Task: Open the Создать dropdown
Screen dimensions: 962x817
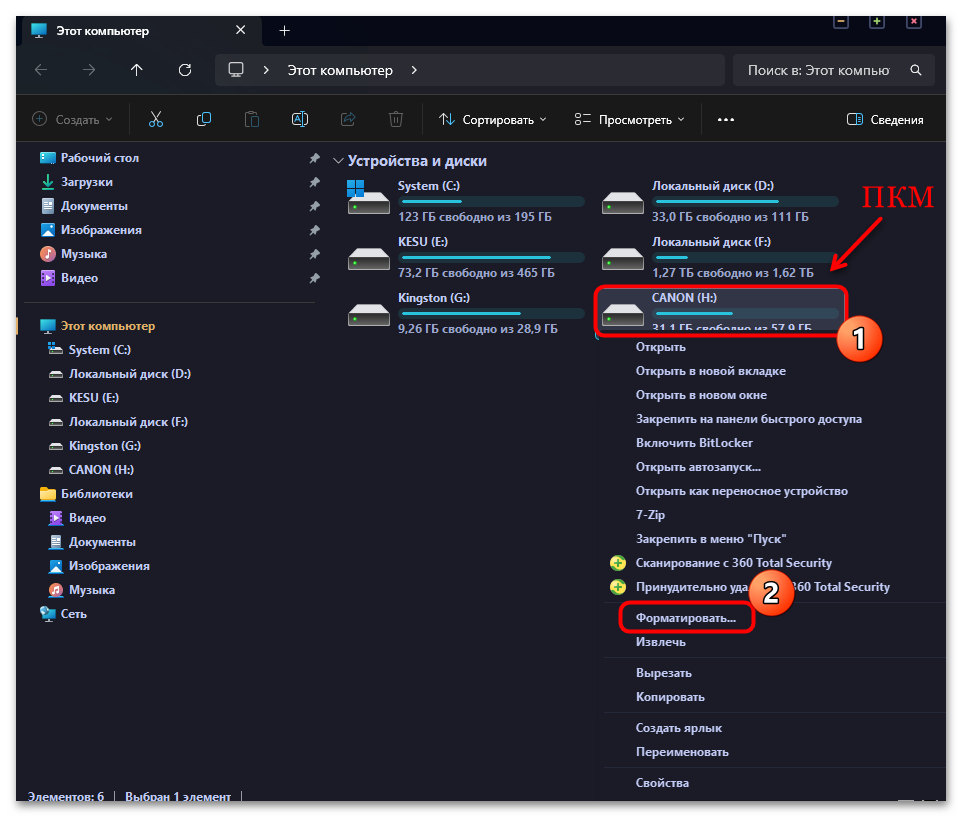Action: [x=72, y=120]
